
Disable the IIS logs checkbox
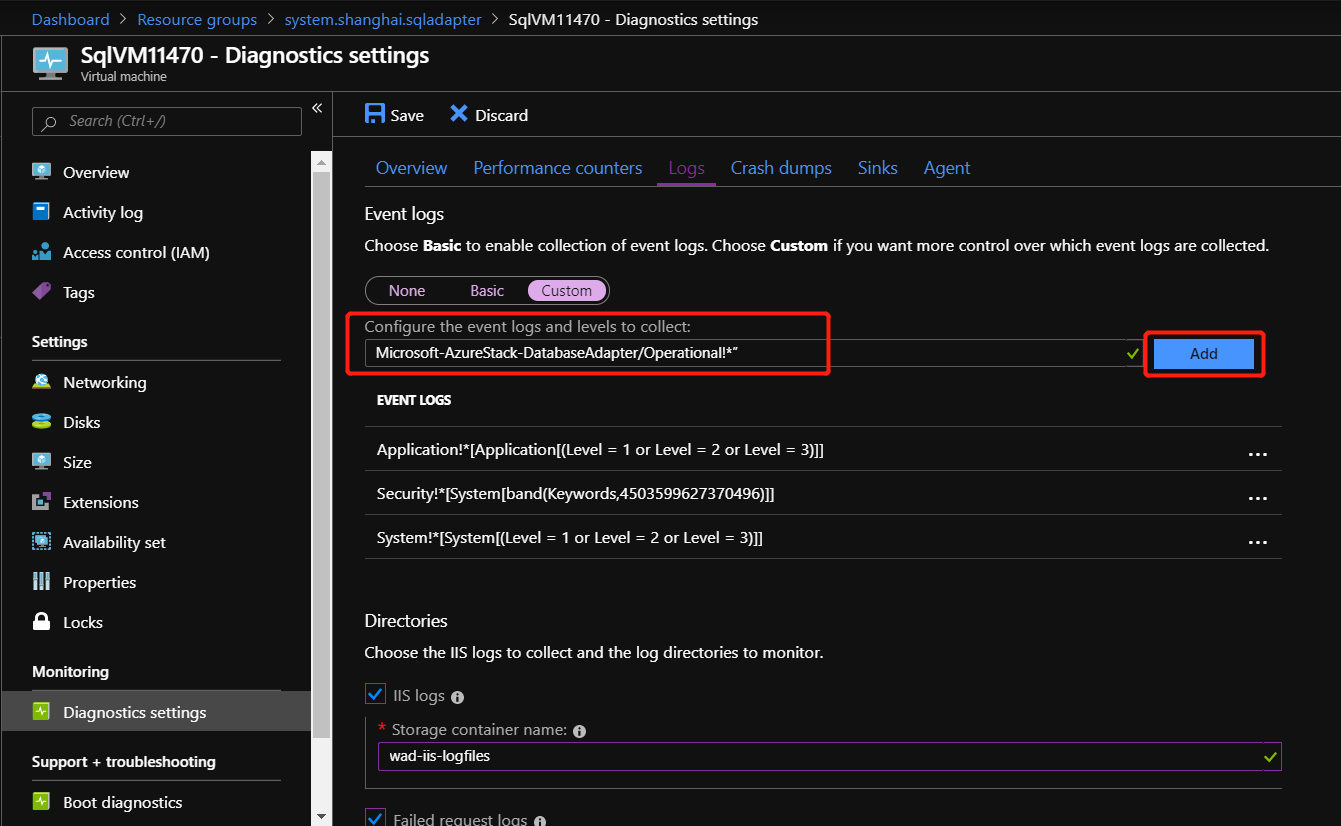pos(375,694)
